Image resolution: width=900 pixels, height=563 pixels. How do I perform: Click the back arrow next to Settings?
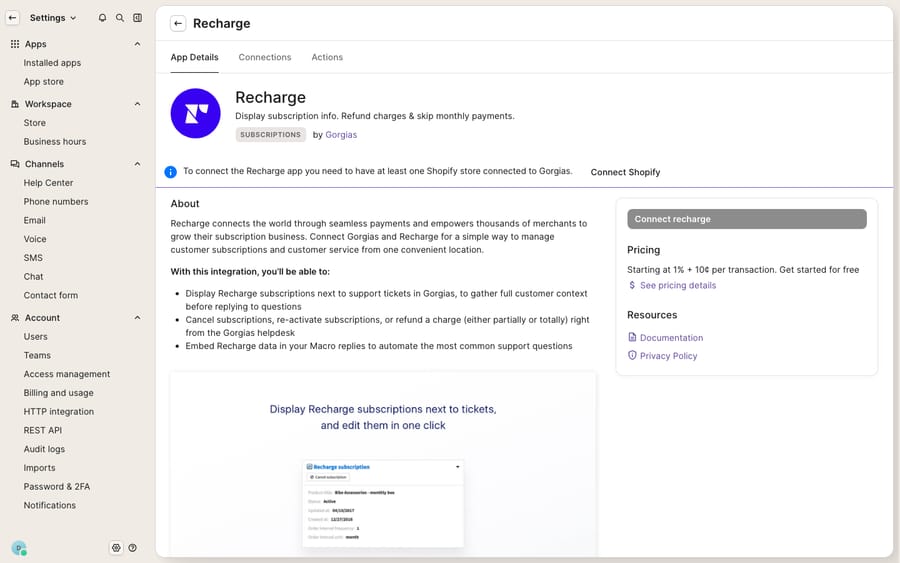[x=12, y=18]
